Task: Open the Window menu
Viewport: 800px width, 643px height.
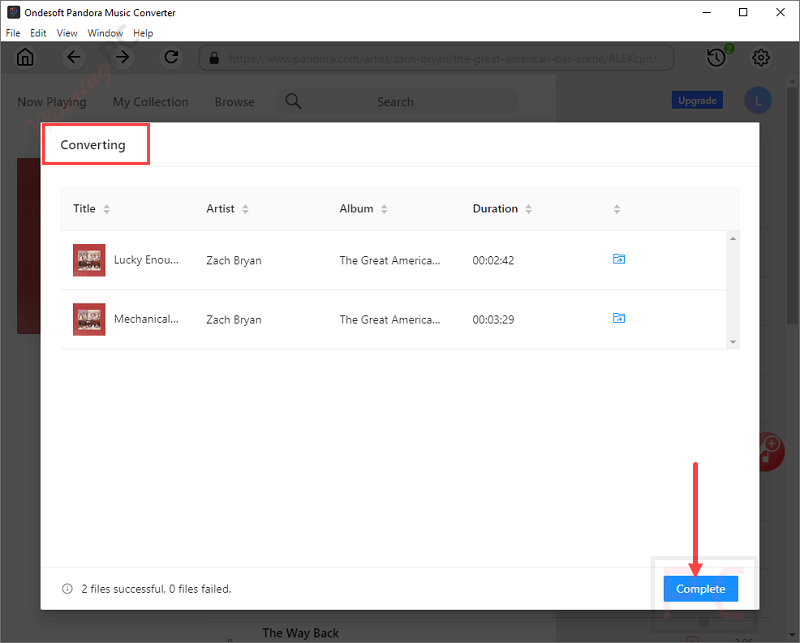Action: coord(105,33)
